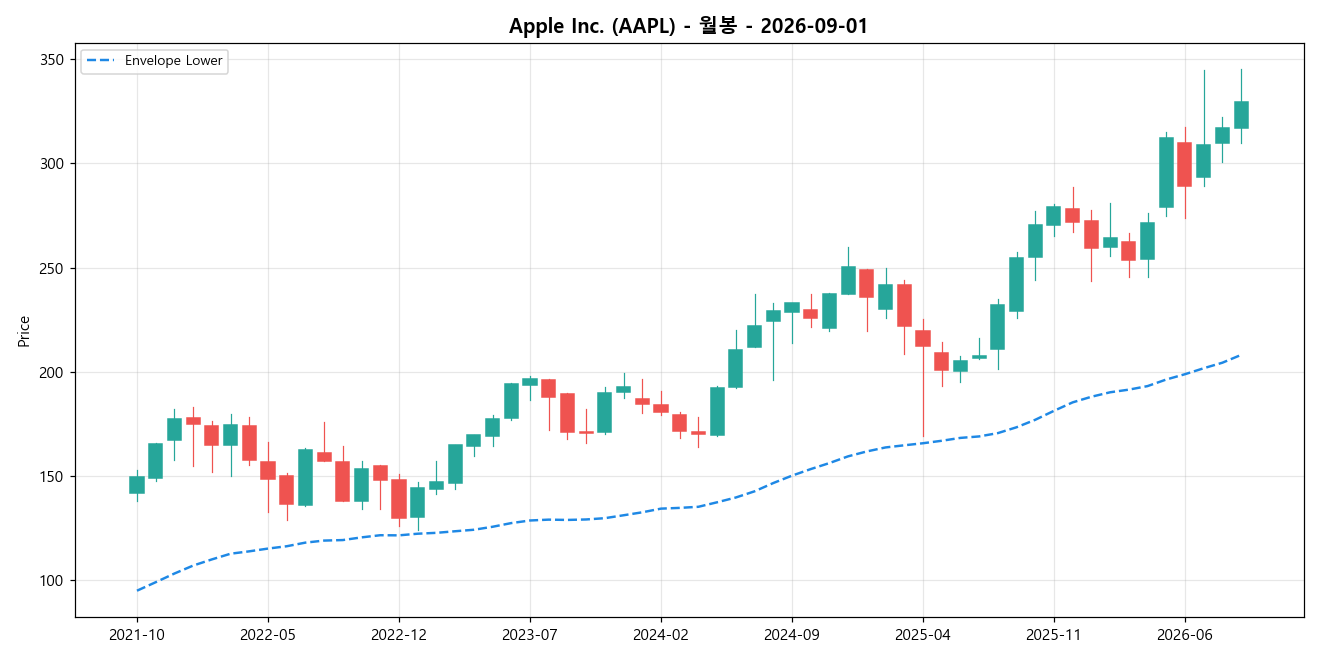The image size is (1320, 660).
Task: Click the red candlestick at 2022-12
Action: 399,498
